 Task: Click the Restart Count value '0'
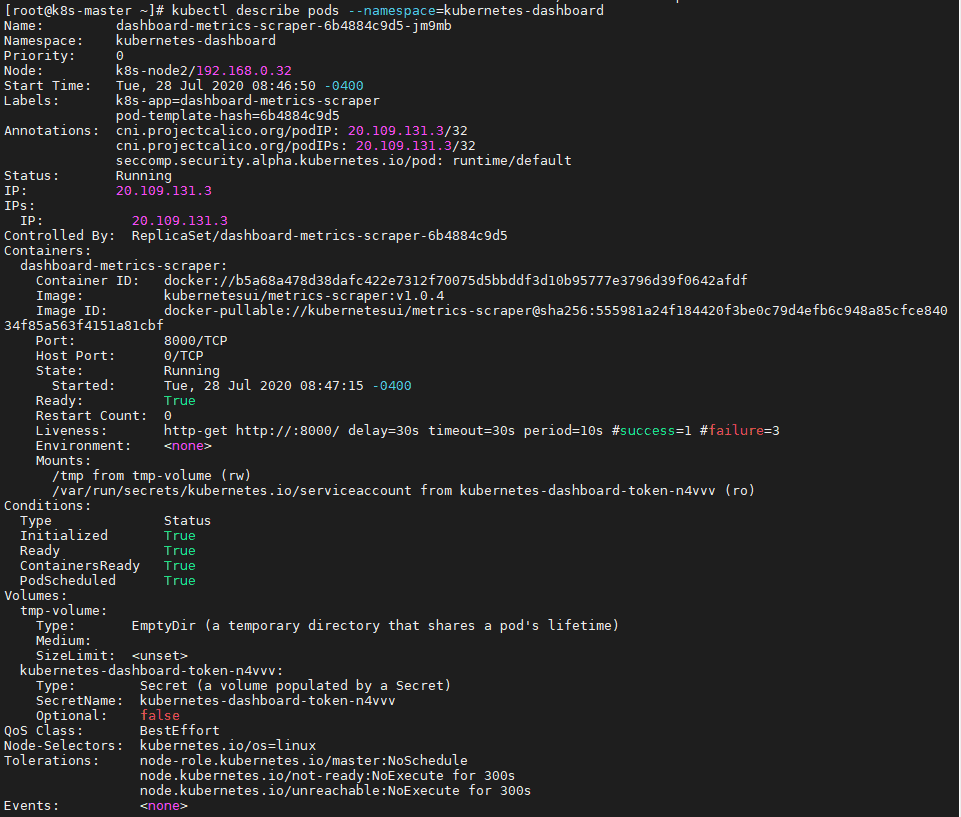point(167,416)
